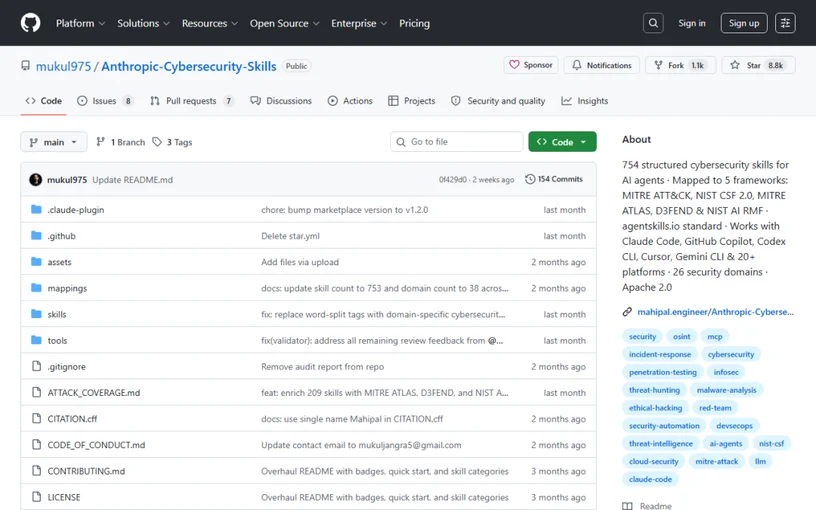The height and width of the screenshot is (510, 816).
Task: Open the 154 Commits history
Action: [554, 179]
